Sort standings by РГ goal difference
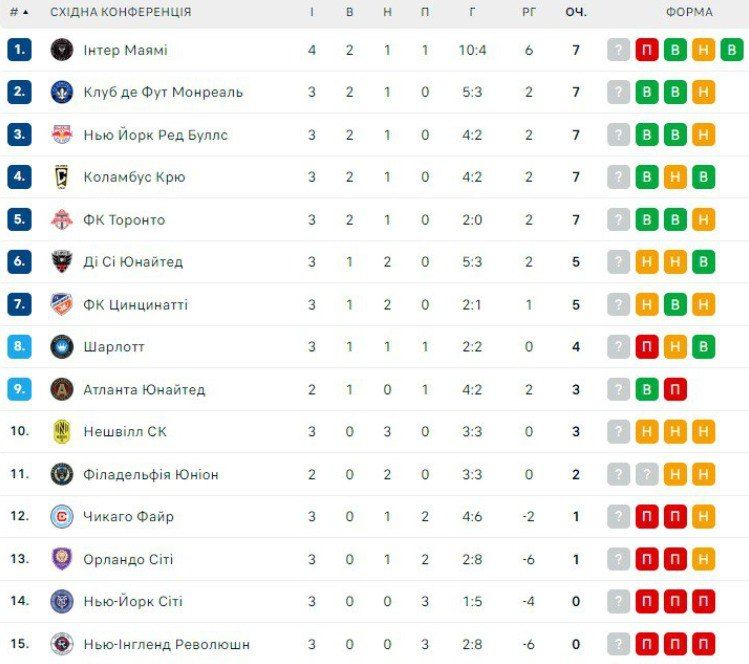This screenshot has width=749, height=664. [x=529, y=12]
